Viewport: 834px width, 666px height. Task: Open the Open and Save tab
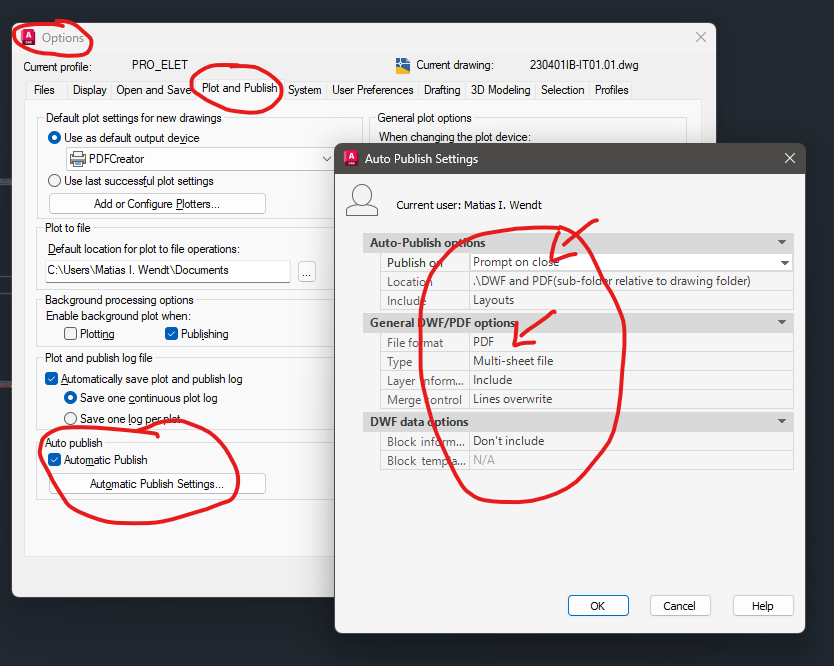coord(153,90)
